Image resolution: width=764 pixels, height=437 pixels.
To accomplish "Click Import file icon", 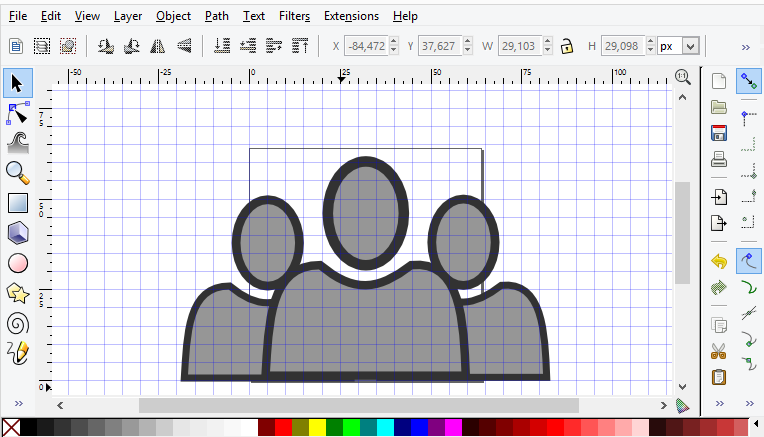I will (719, 197).
